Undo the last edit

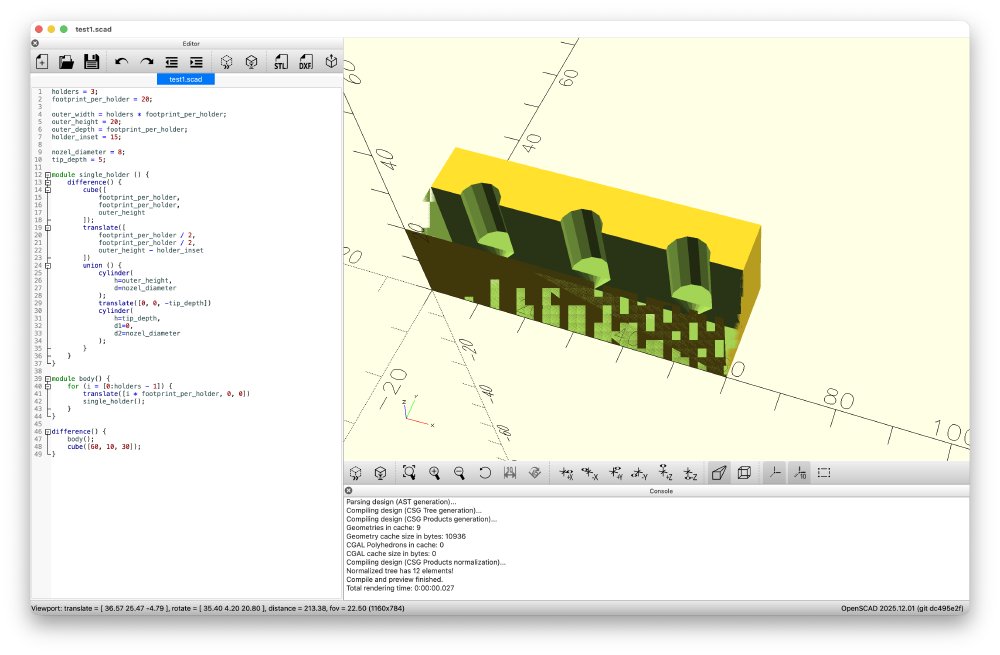(121, 62)
